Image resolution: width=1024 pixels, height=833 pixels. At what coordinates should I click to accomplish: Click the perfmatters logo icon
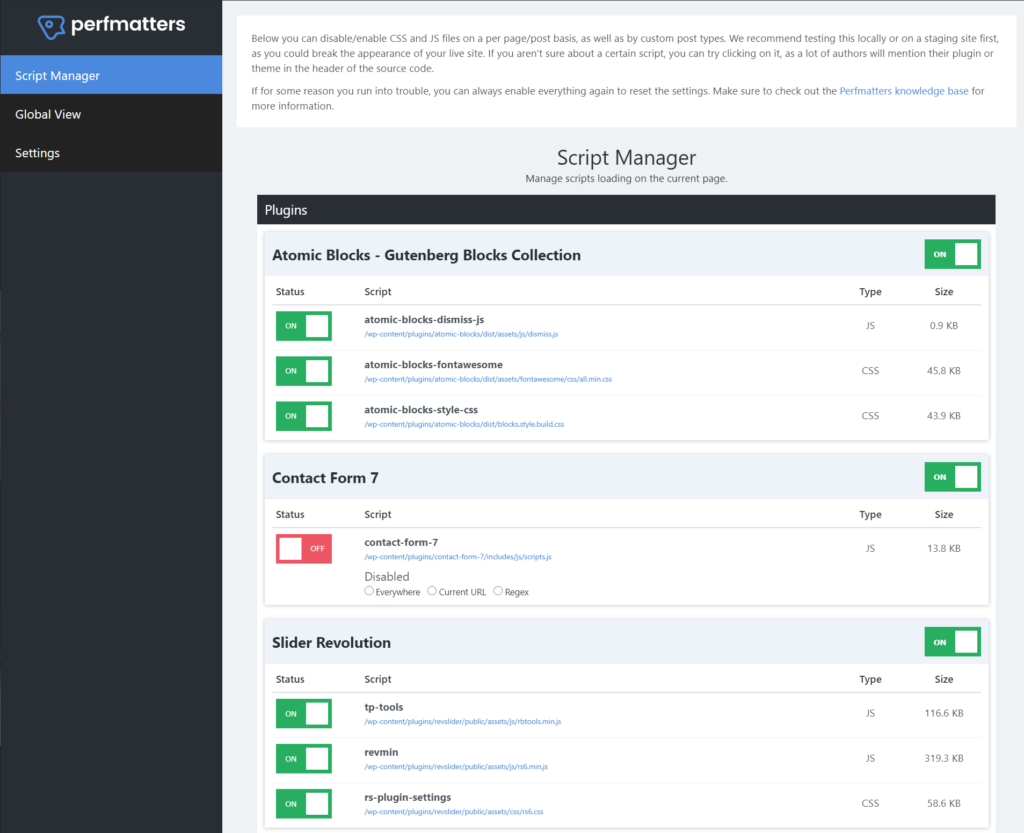click(x=50, y=24)
